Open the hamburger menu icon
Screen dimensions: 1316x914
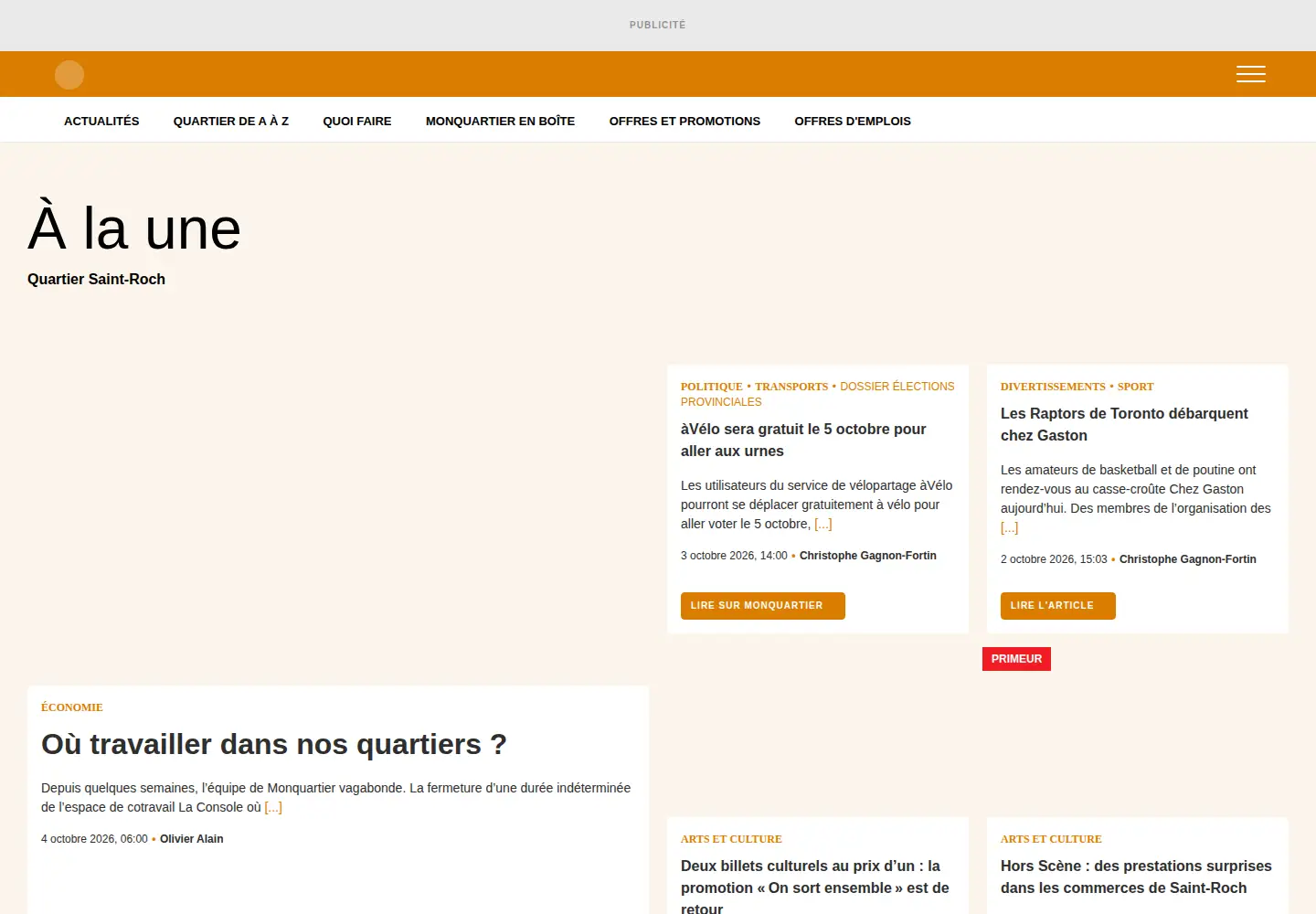pyautogui.click(x=1250, y=74)
